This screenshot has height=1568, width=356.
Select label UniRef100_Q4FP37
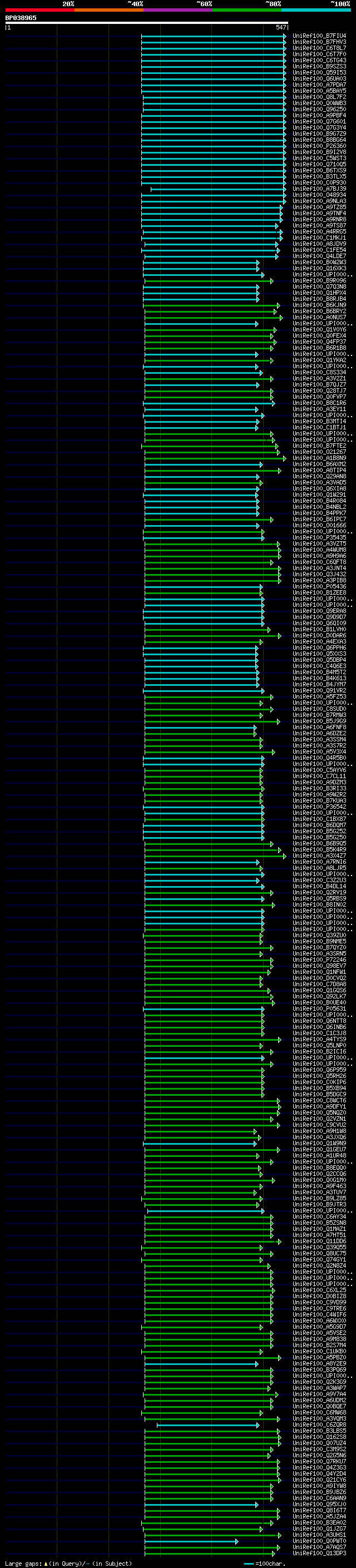319,342
